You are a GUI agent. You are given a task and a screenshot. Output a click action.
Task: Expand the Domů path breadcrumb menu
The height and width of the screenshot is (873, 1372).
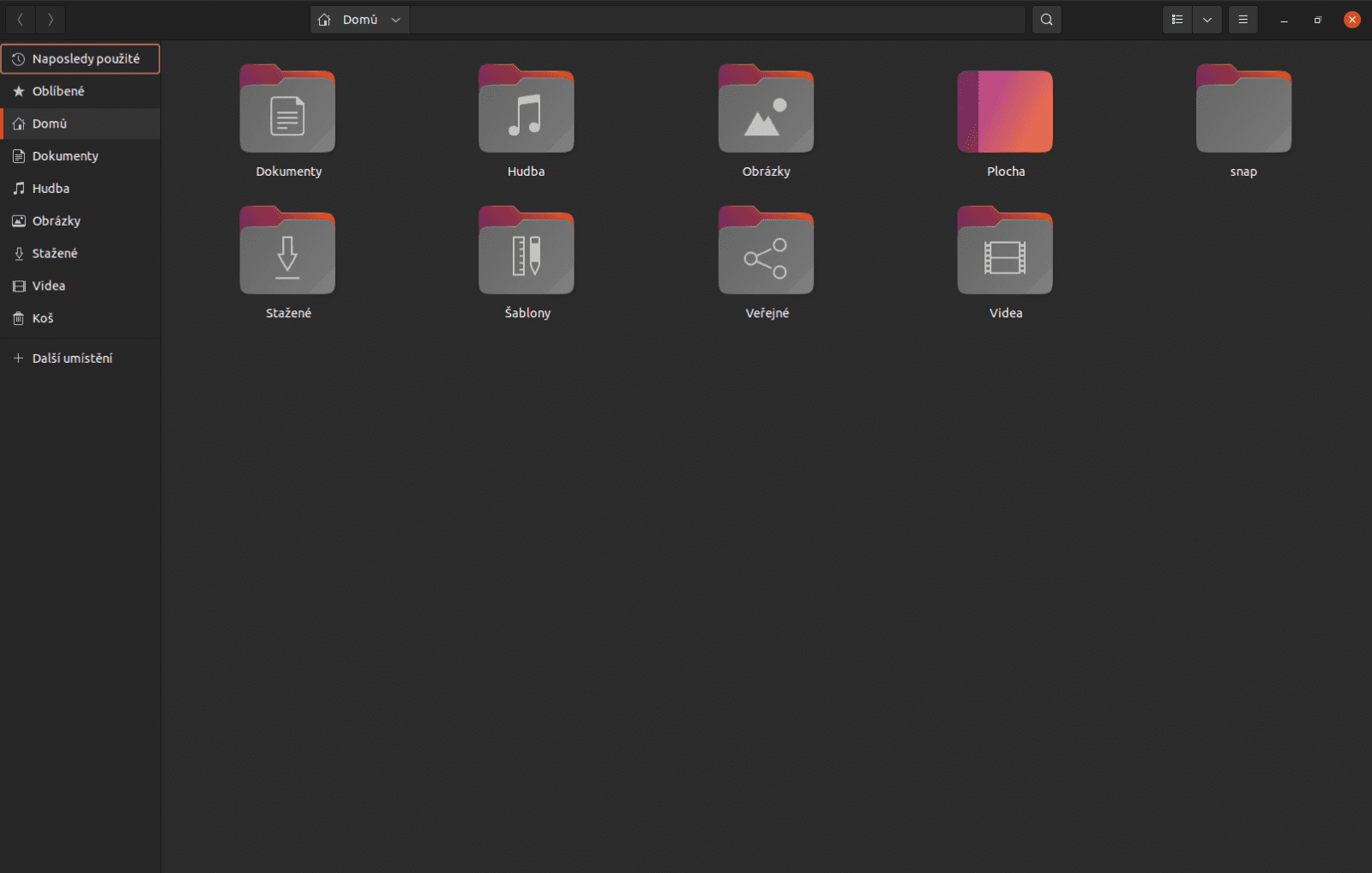(x=395, y=19)
